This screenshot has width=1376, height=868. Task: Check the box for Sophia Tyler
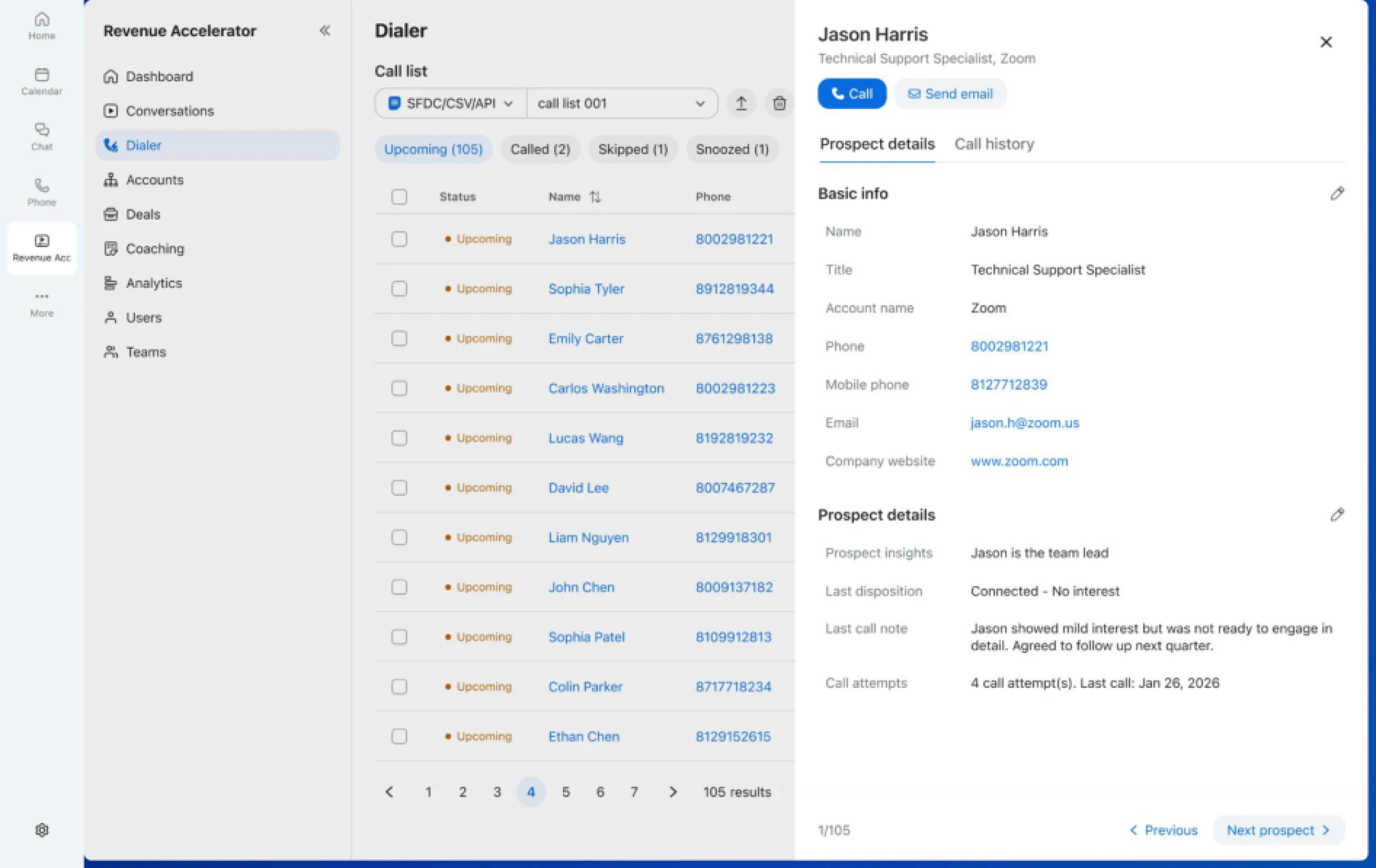point(399,288)
